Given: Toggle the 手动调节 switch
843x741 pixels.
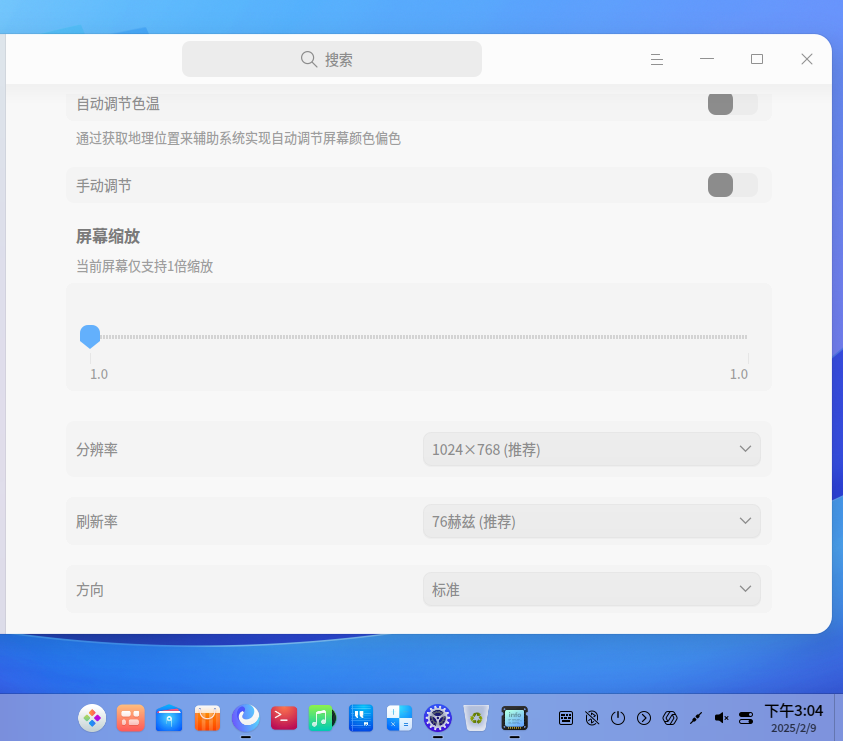Looking at the screenshot, I should [x=732, y=185].
